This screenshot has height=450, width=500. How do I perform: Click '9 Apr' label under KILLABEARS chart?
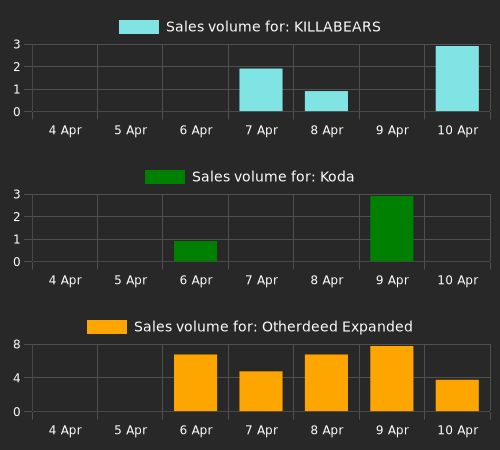(392, 130)
